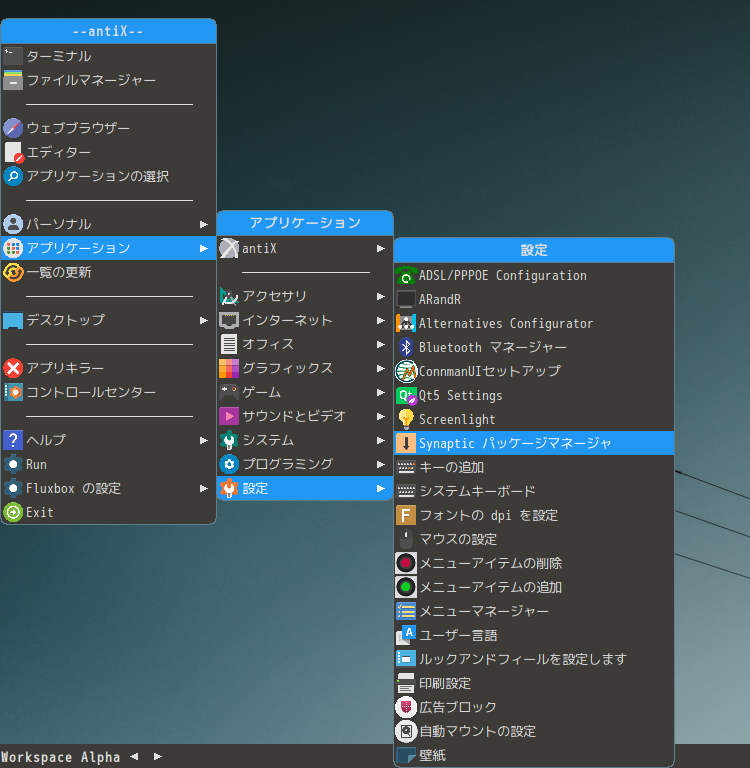Expand the グラフィックス submenu arrow
Viewport: 750px width, 768px height.
click(x=381, y=368)
